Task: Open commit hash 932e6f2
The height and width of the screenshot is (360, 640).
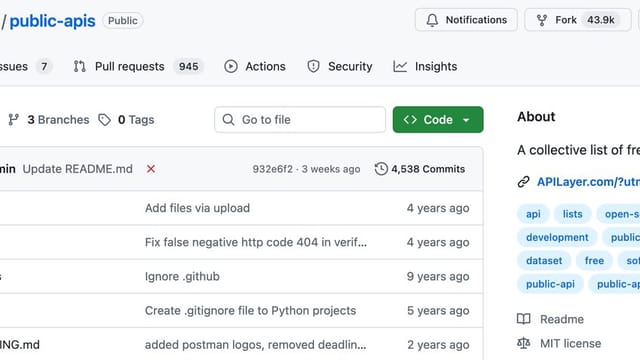Action: 272,169
